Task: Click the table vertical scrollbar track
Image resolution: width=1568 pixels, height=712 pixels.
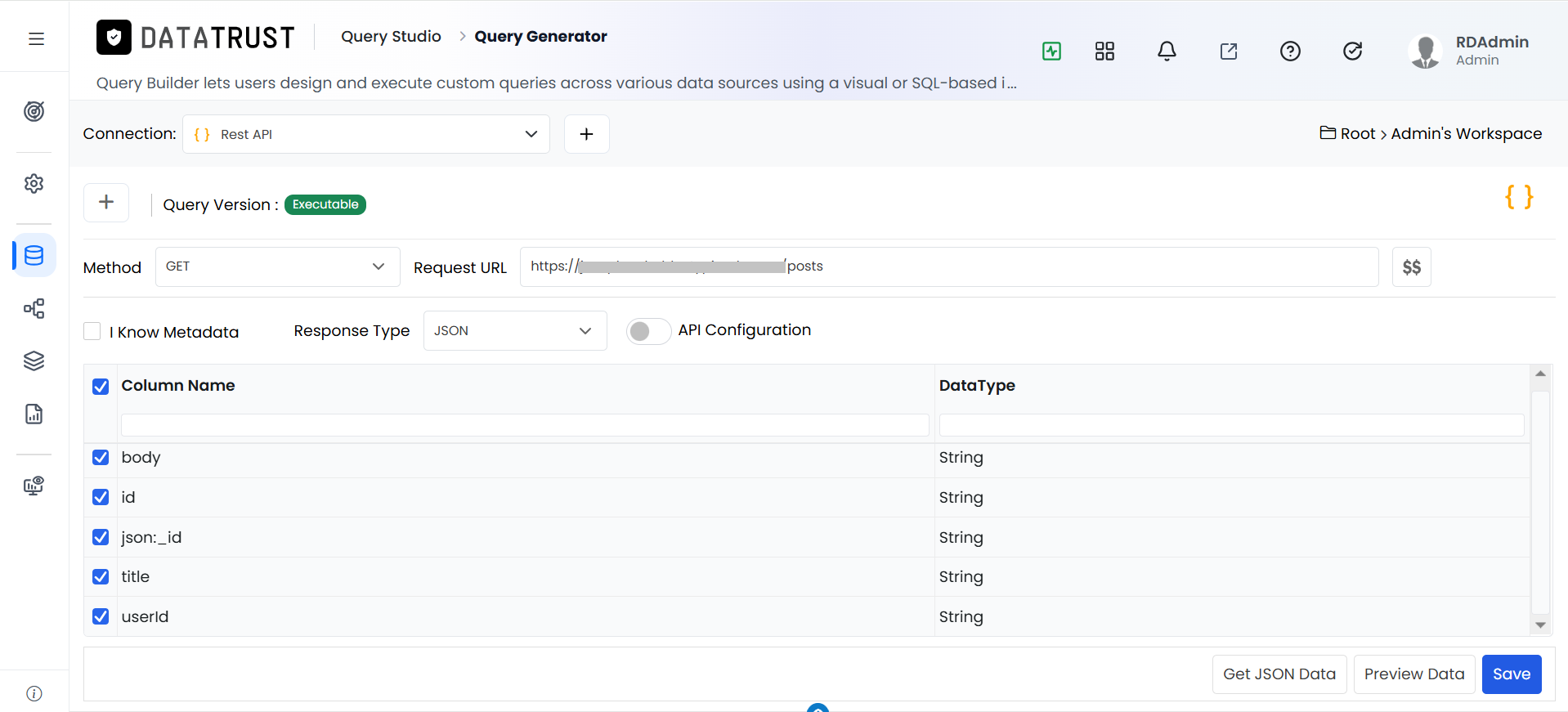Action: [1540, 502]
